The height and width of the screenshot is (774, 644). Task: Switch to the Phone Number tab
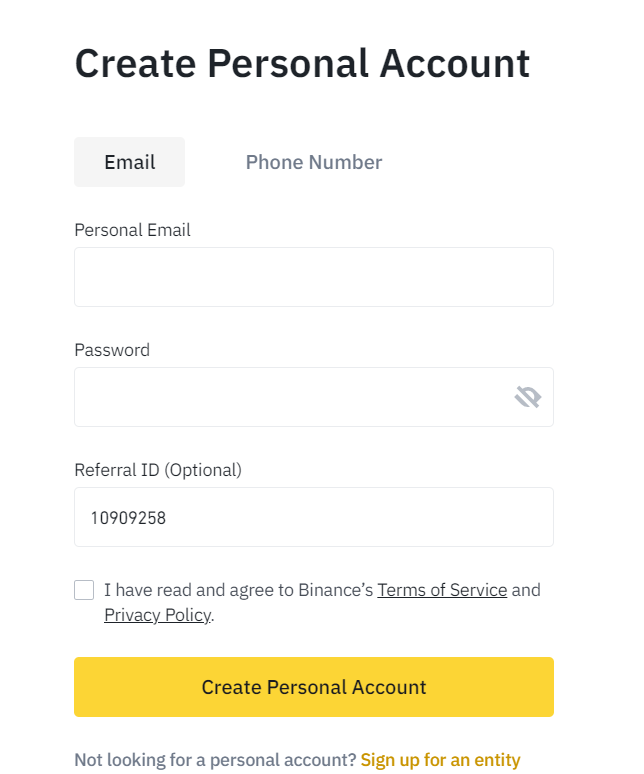pos(314,162)
